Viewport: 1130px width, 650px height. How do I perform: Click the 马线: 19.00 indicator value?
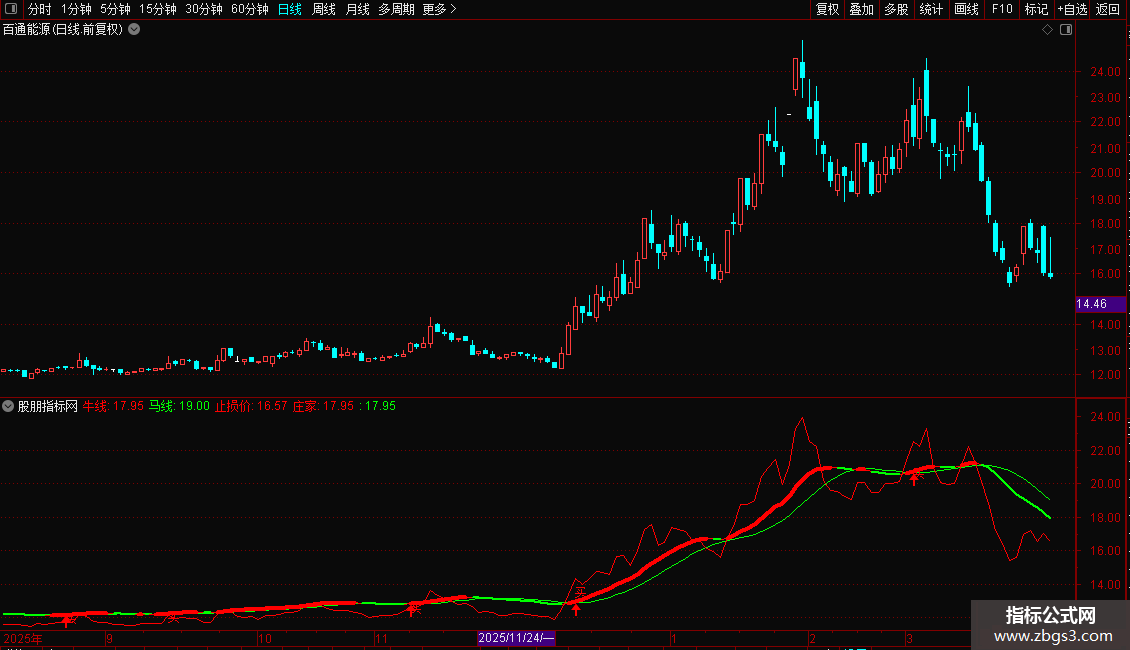(179, 406)
